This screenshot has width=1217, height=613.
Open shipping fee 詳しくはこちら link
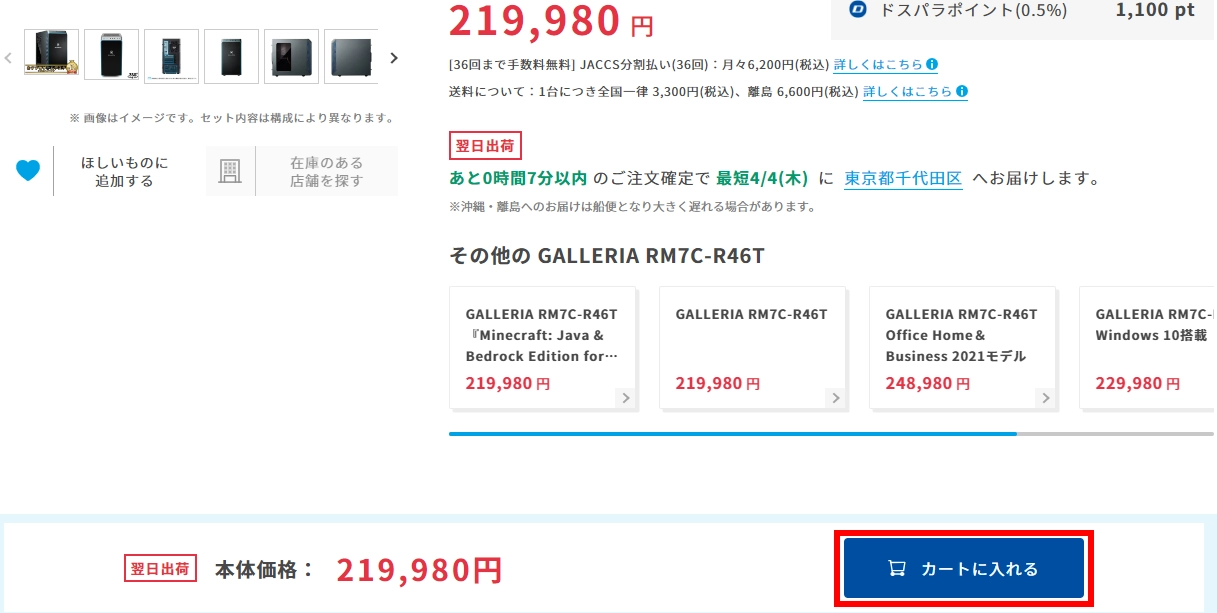(908, 91)
